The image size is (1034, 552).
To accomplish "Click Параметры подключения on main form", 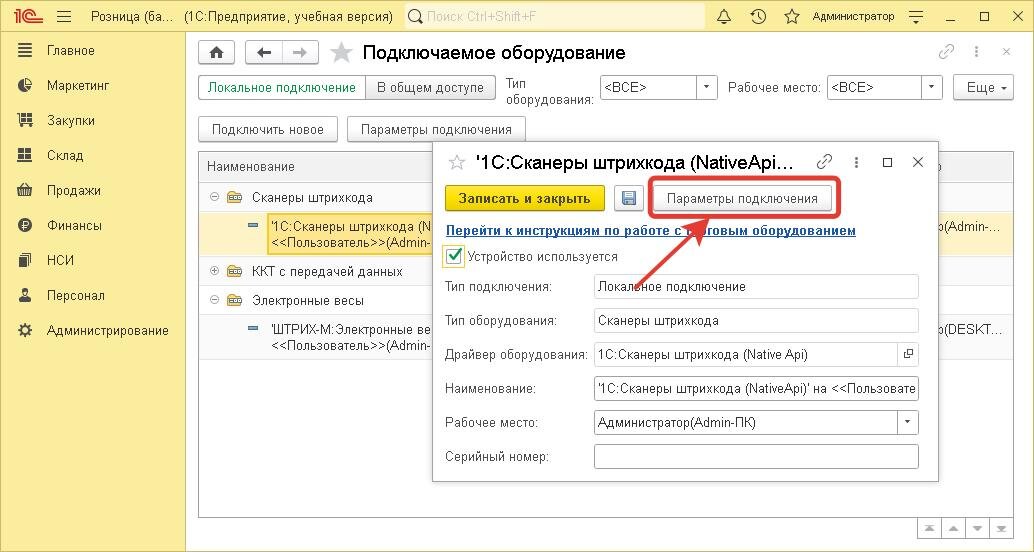I will (x=436, y=129).
